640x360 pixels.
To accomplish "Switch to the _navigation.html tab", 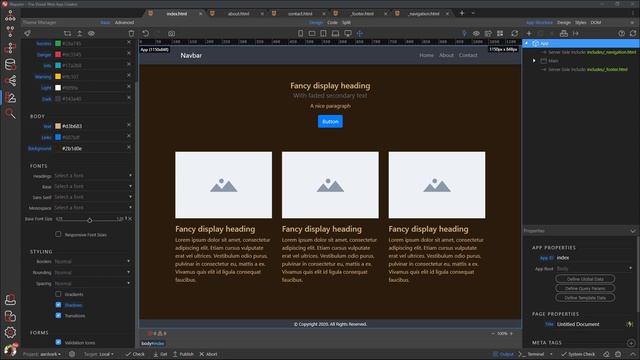I will coord(424,13).
